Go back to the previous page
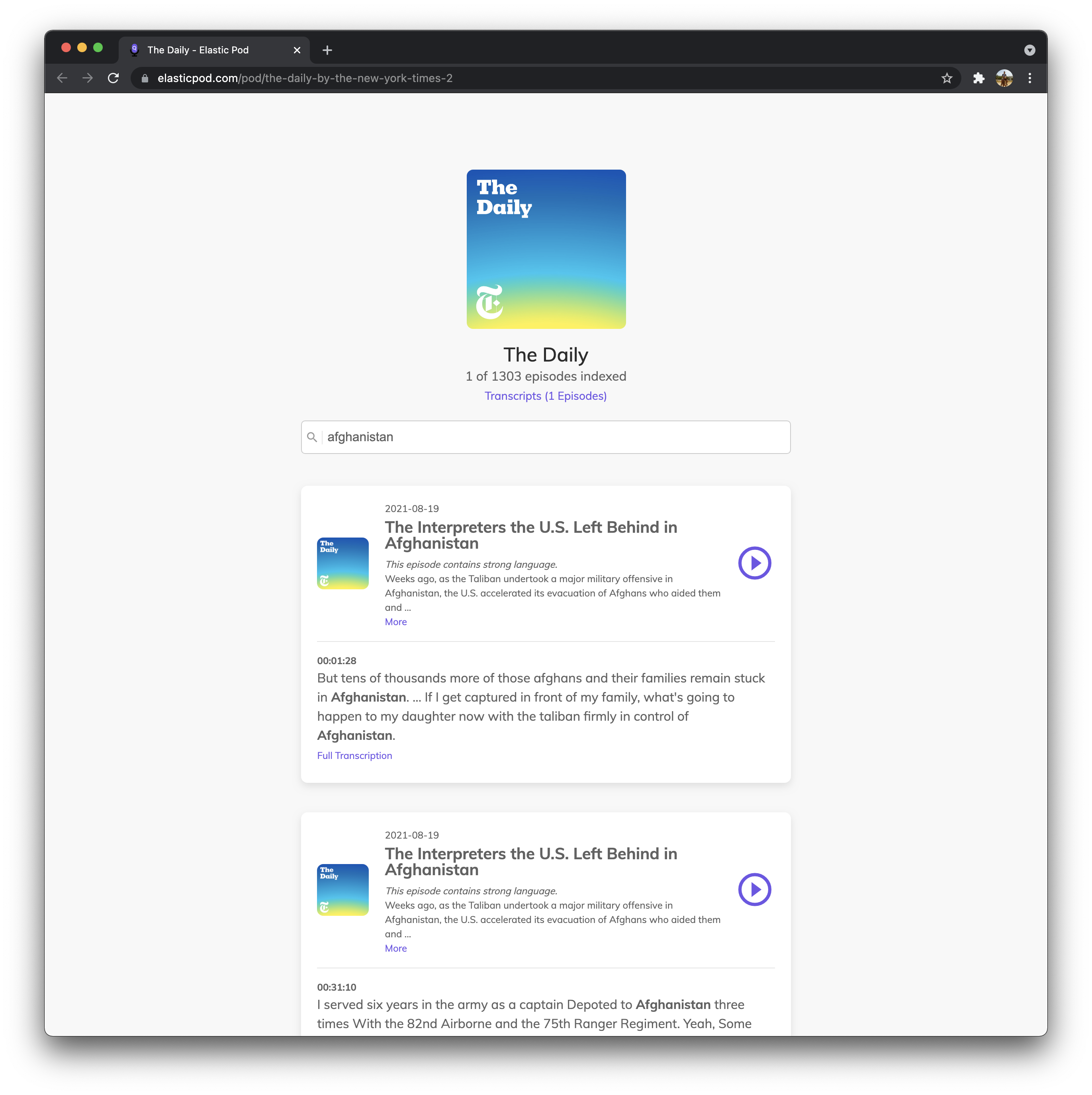The width and height of the screenshot is (1092, 1095). click(63, 78)
